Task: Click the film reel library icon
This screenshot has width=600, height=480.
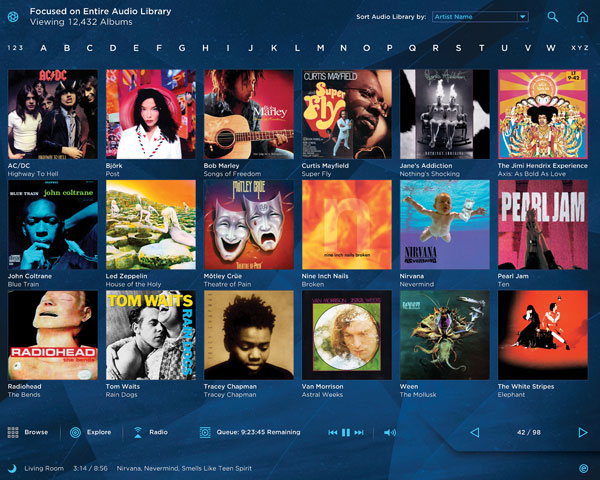Action: pyautogui.click(x=13, y=17)
